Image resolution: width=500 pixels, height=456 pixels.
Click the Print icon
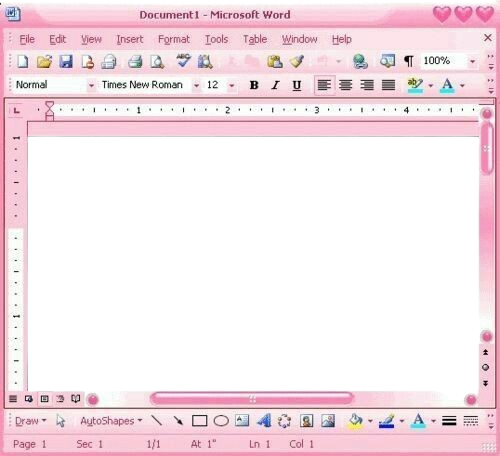pyautogui.click(x=135, y=61)
